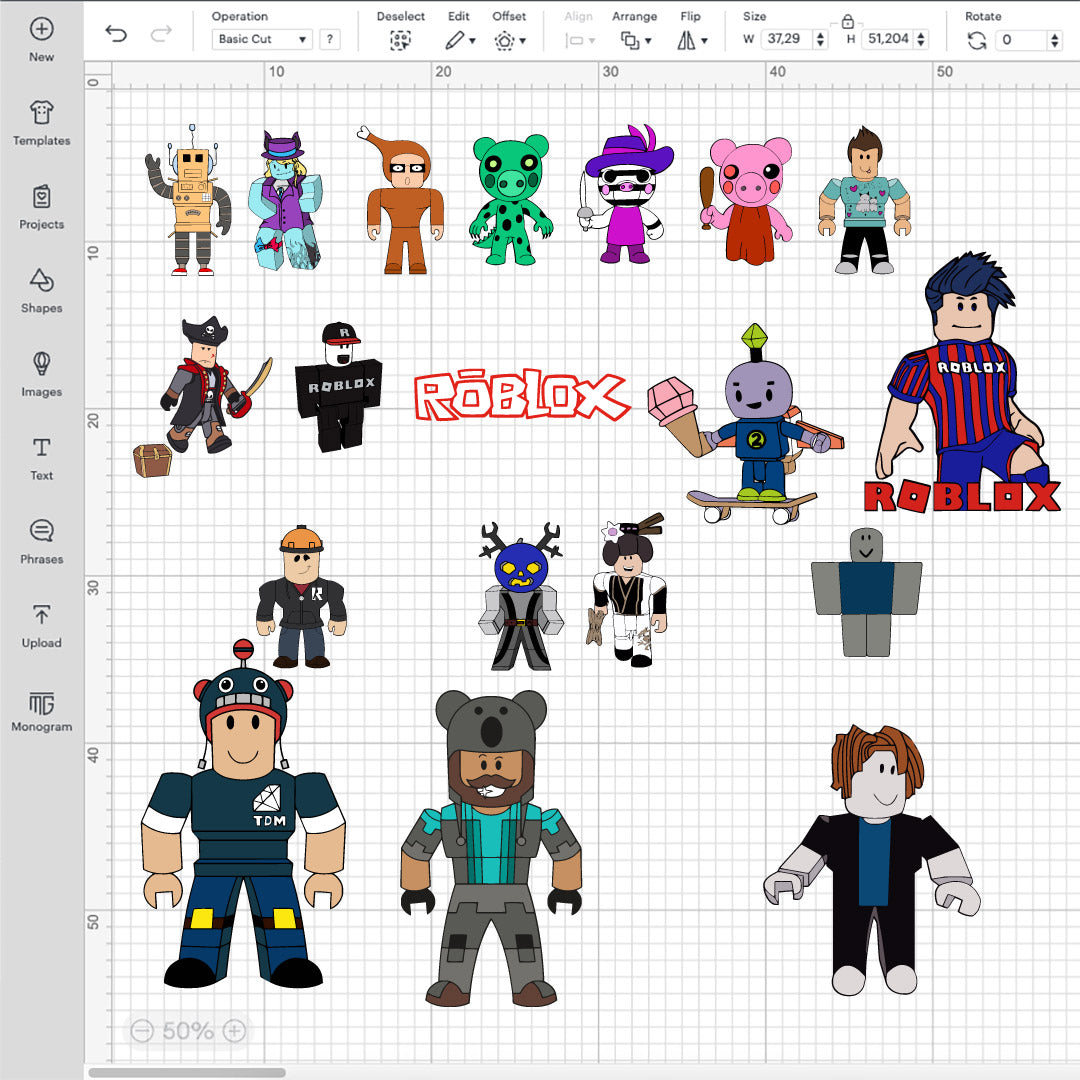
Task: Open the Monogram tool
Action: 41,712
